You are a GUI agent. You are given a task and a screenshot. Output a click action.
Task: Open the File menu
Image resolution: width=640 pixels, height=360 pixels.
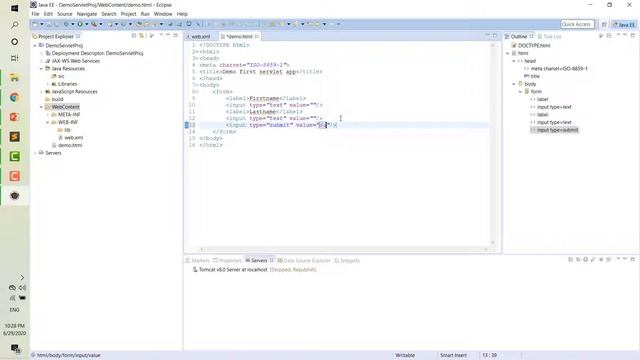click(36, 14)
